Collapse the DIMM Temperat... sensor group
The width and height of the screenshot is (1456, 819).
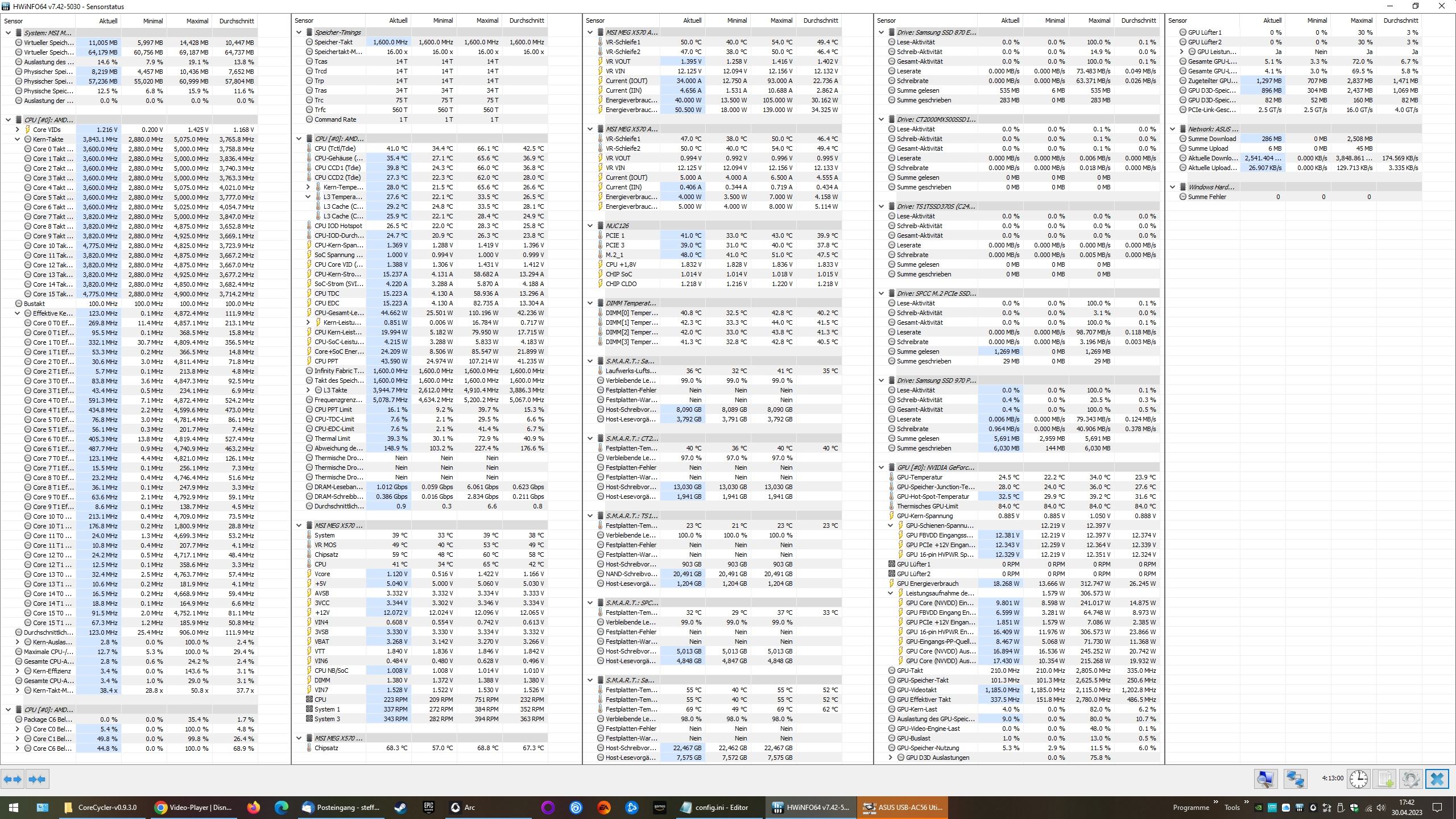[590, 303]
